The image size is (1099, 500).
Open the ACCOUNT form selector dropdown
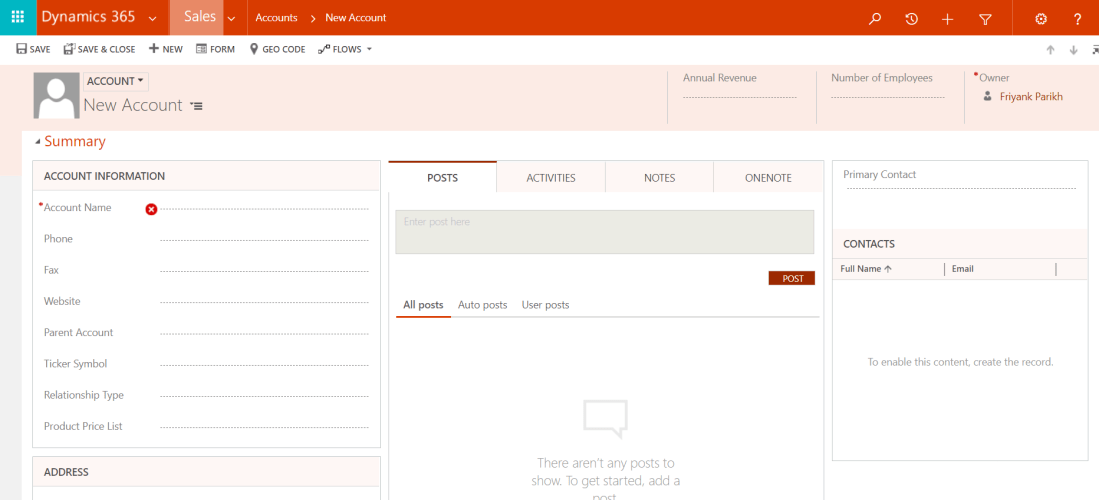click(115, 81)
